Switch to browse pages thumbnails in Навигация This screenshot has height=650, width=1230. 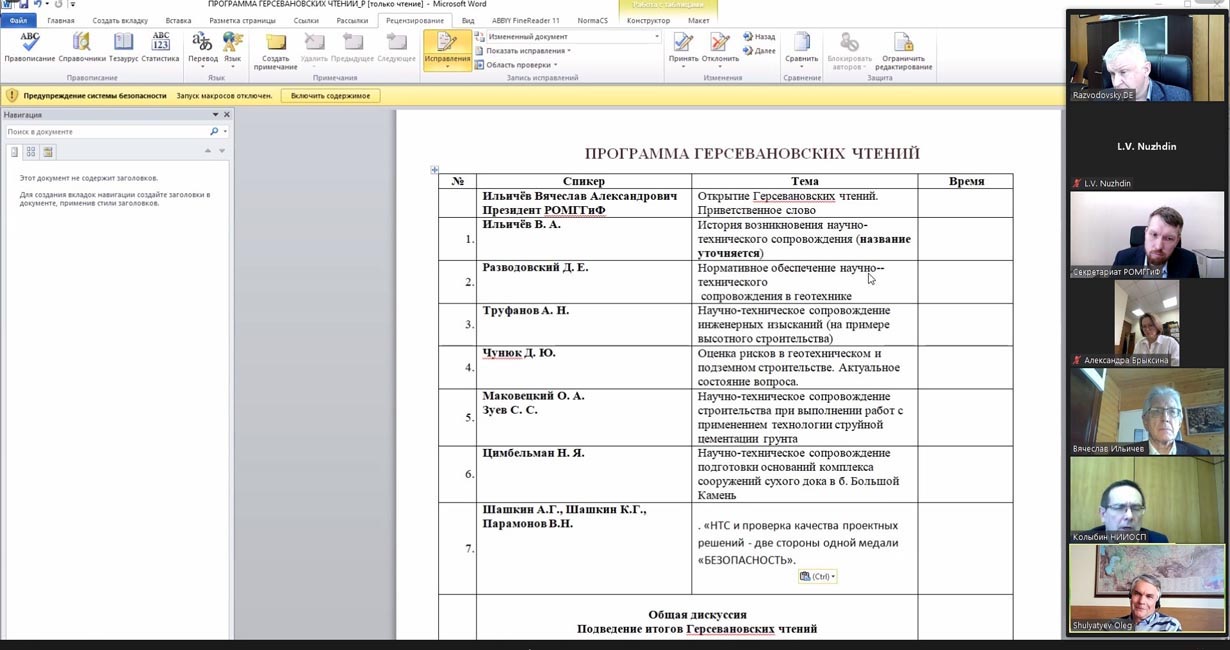[31, 152]
